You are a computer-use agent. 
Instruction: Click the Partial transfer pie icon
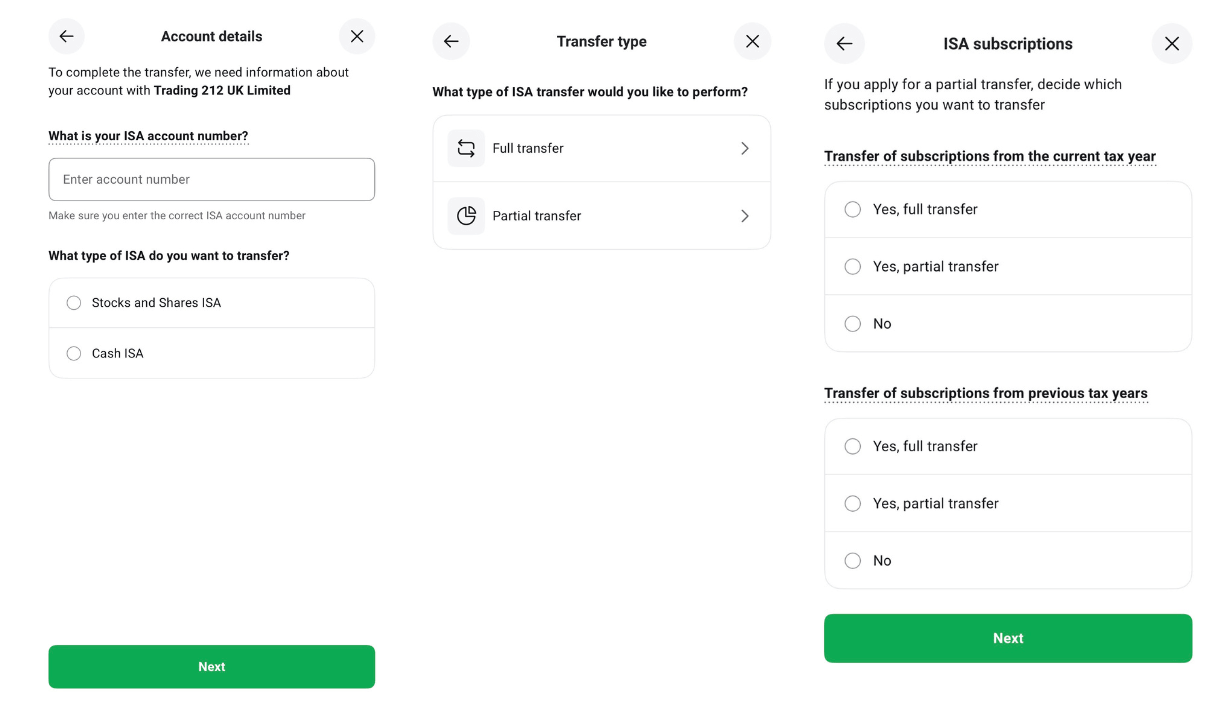(x=466, y=216)
